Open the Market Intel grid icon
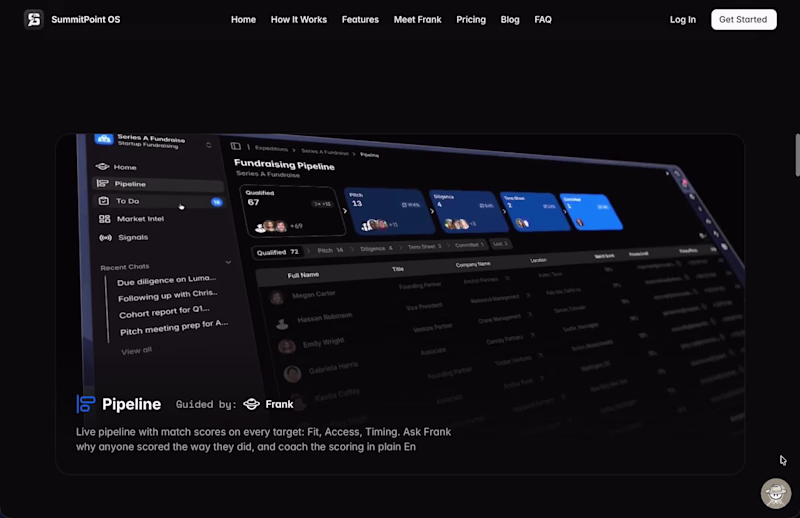Screen dimensions: 800x518 click(105, 218)
